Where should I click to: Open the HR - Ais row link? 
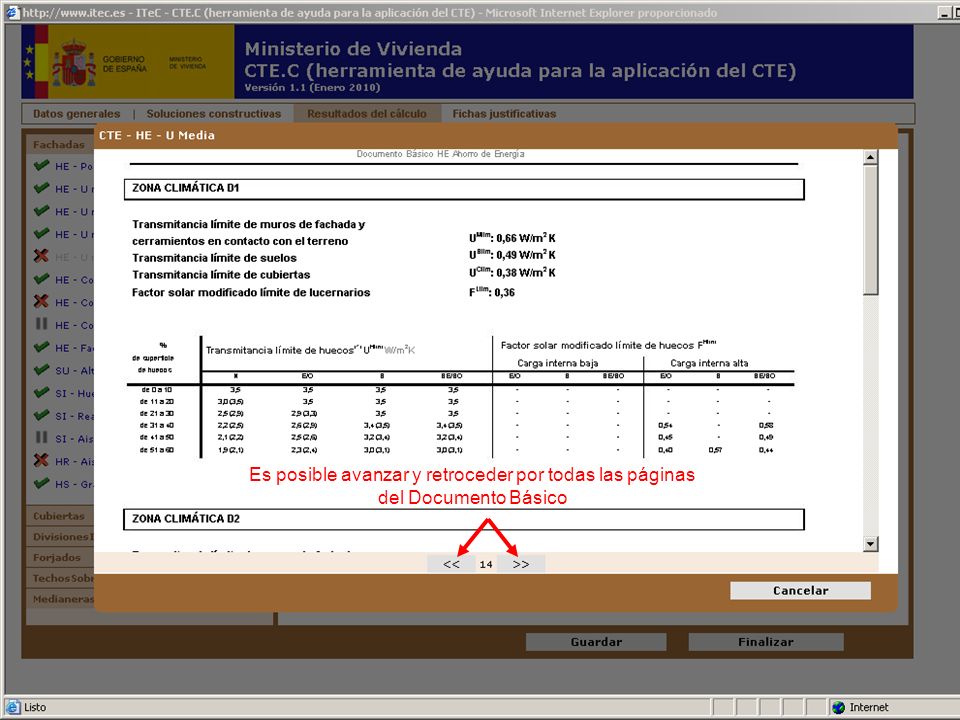[74, 461]
